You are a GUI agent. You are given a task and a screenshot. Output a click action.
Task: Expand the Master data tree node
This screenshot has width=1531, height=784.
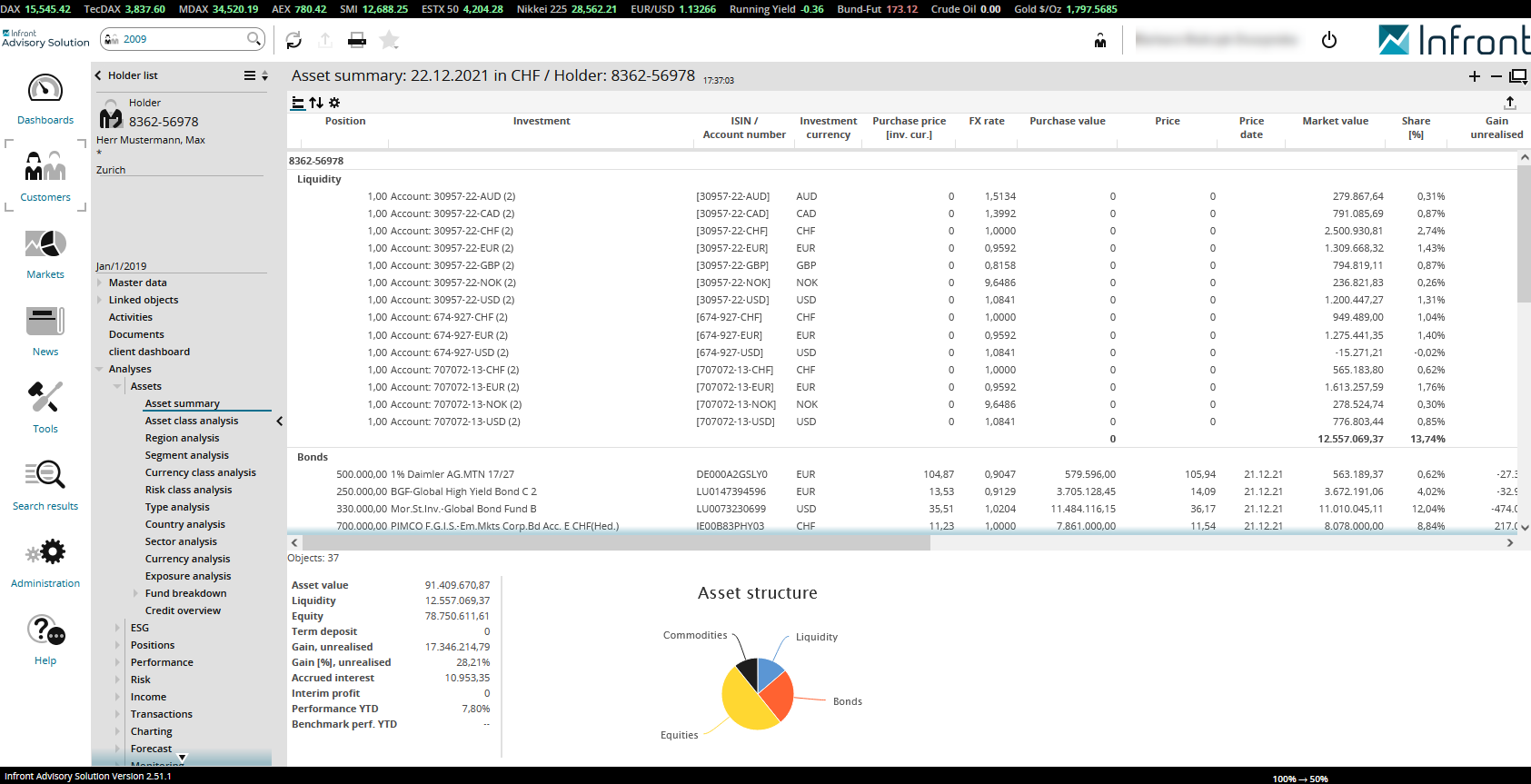click(100, 283)
